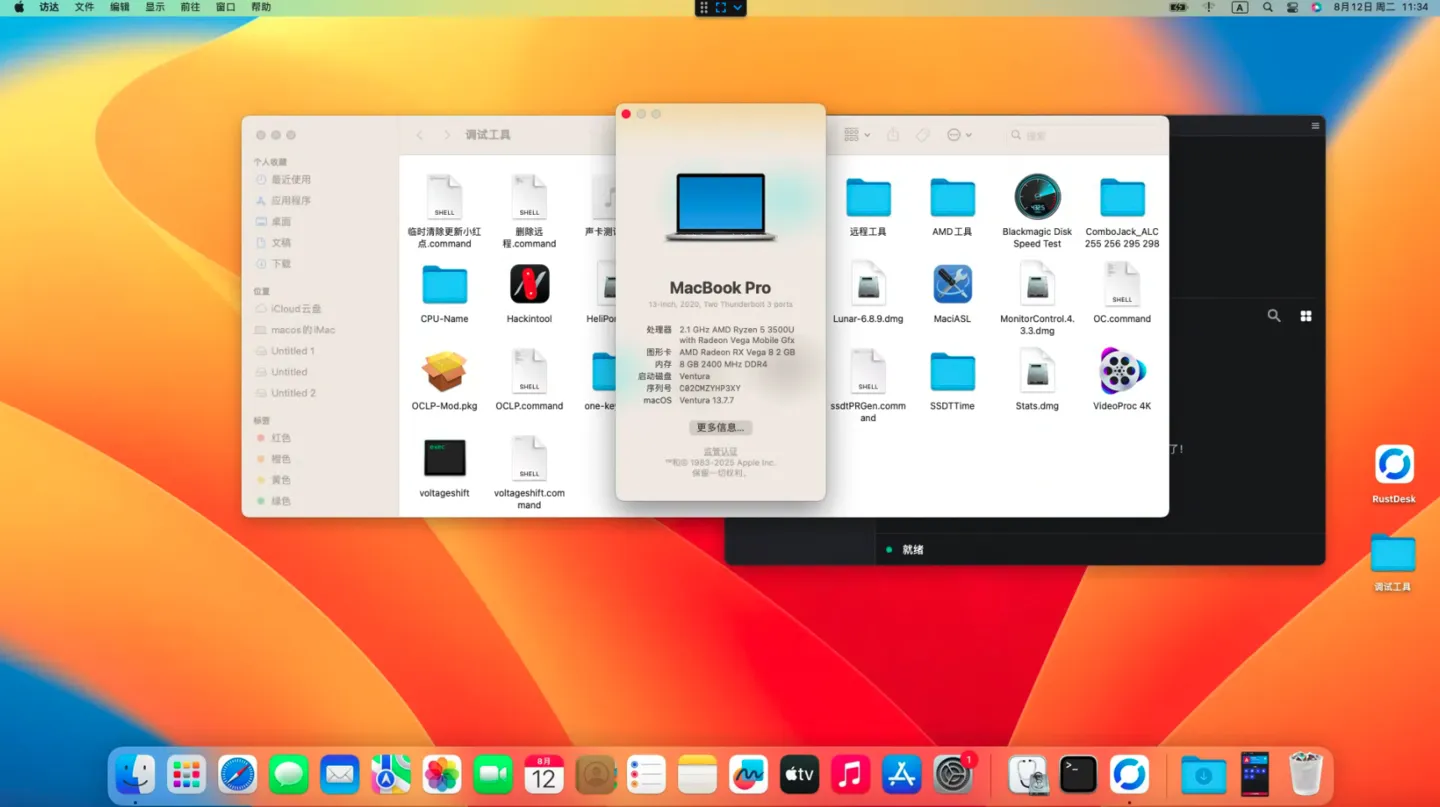Click the voltageshift terminal executable icon
Image resolution: width=1440 pixels, height=807 pixels.
coord(444,458)
